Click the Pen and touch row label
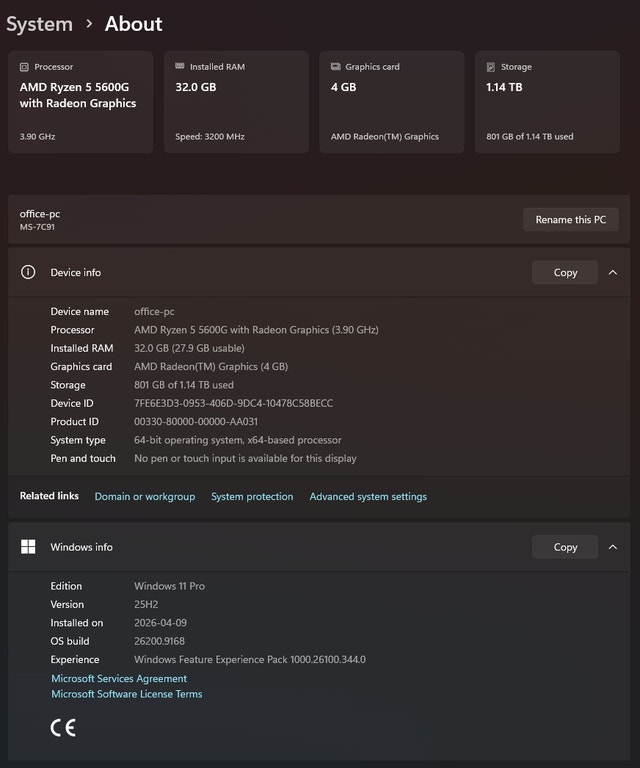This screenshot has width=640, height=768. pos(83,458)
